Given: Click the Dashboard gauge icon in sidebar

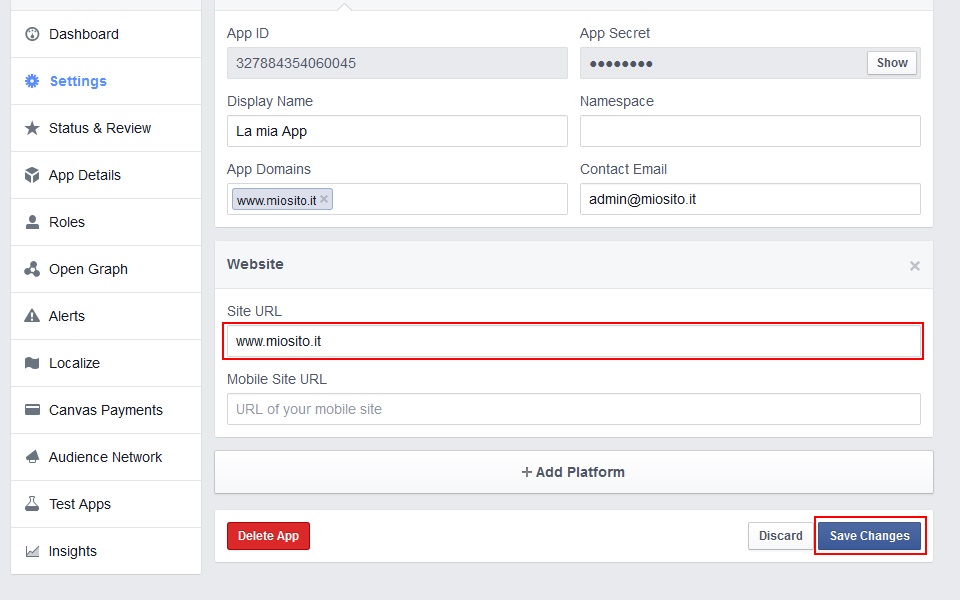Looking at the screenshot, I should (32, 34).
